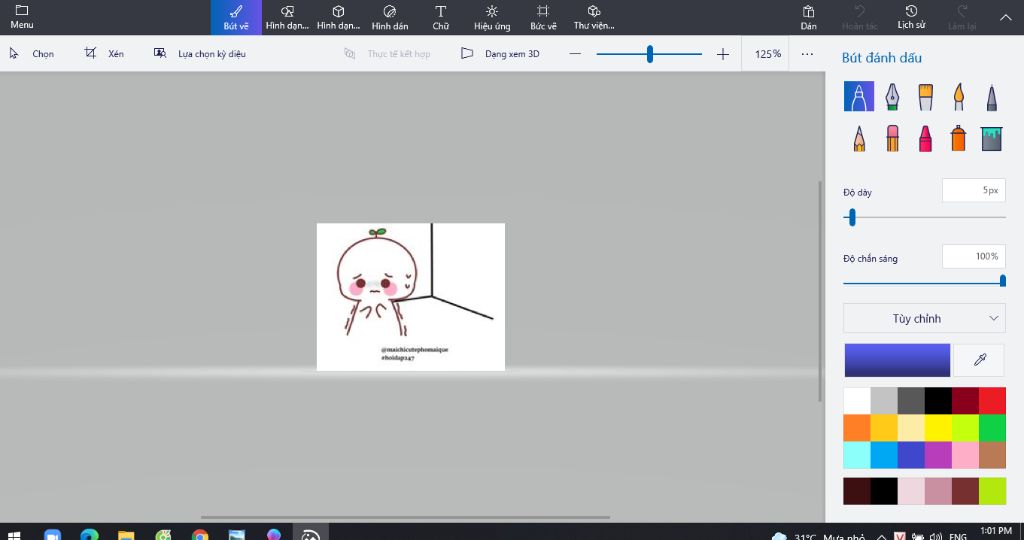The image size is (1024, 540).
Task: Choose the light cyan color swatch
Action: coord(857,455)
